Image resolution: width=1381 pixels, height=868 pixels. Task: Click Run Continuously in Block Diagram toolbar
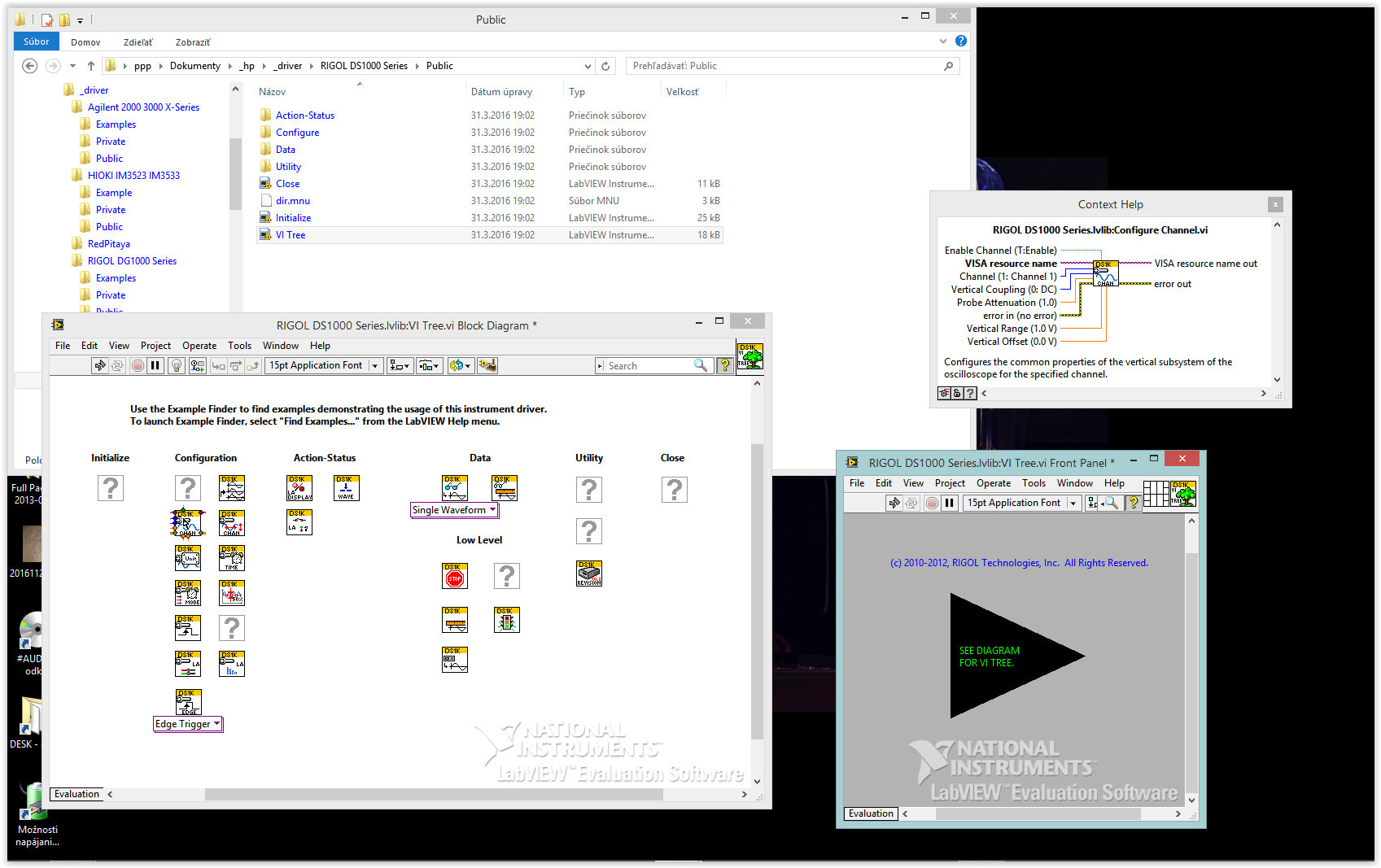(118, 366)
